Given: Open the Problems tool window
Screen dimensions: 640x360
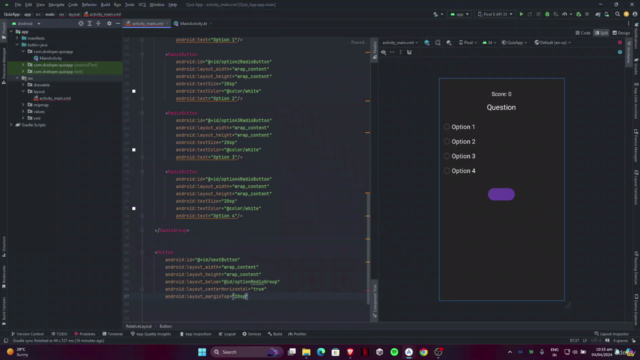Looking at the screenshot, I should 84,334.
